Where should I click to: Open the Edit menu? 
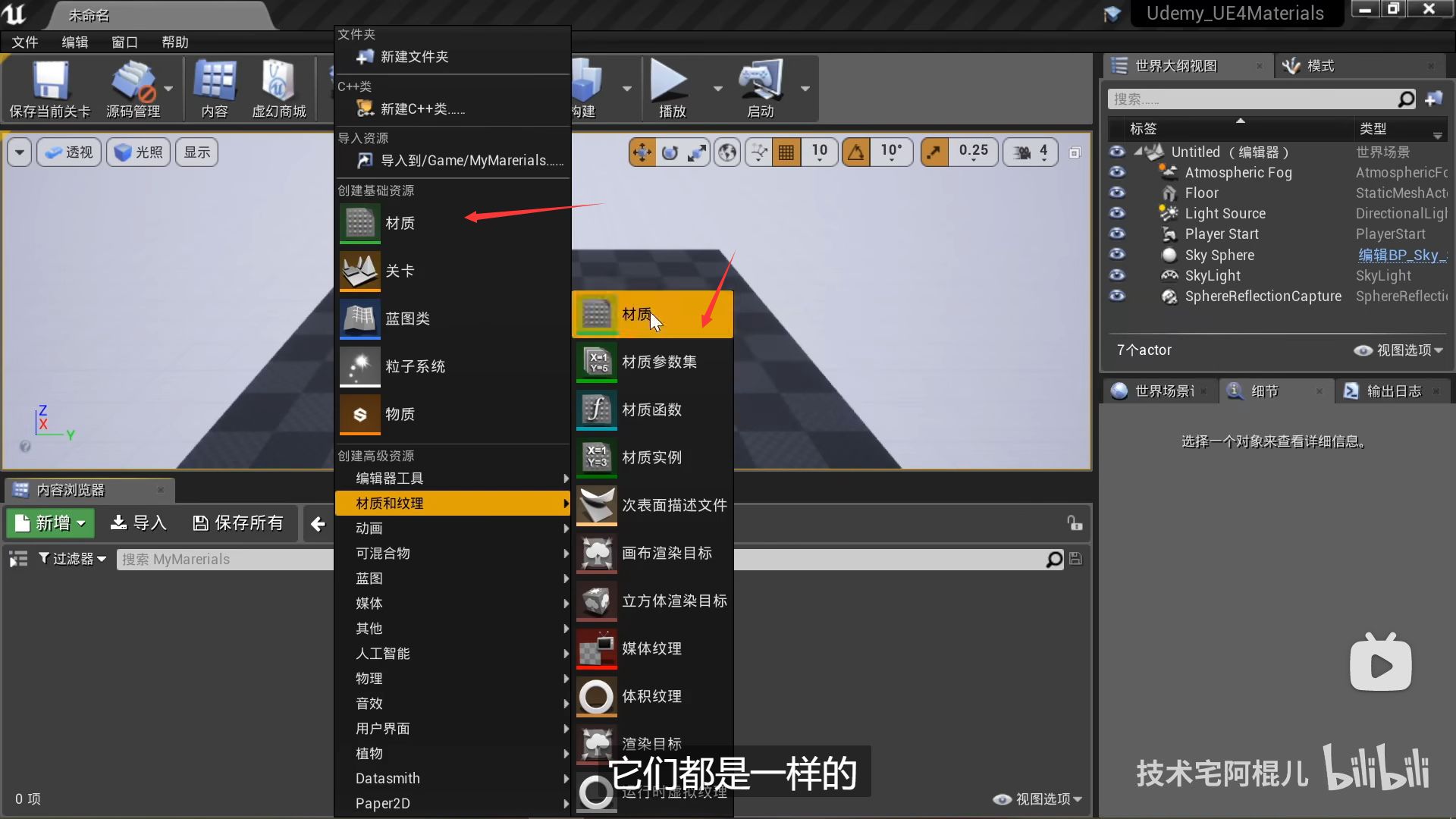(x=74, y=42)
